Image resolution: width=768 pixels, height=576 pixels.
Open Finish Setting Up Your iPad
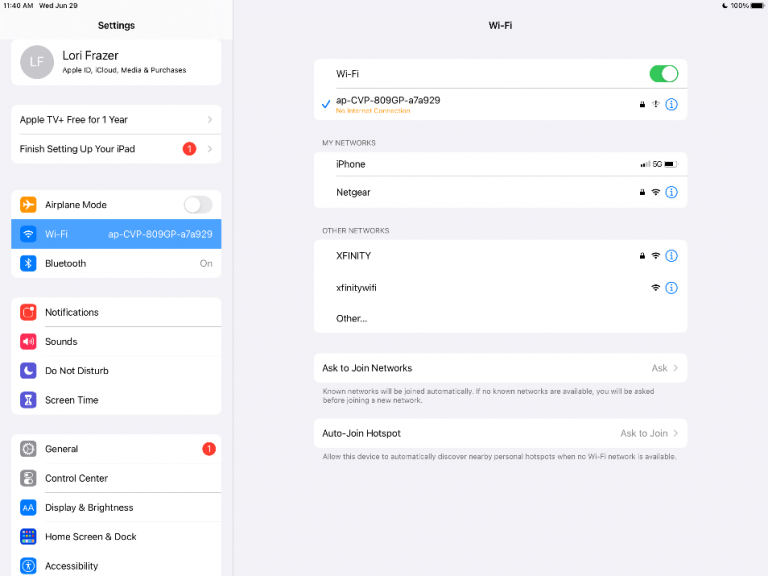pos(116,149)
